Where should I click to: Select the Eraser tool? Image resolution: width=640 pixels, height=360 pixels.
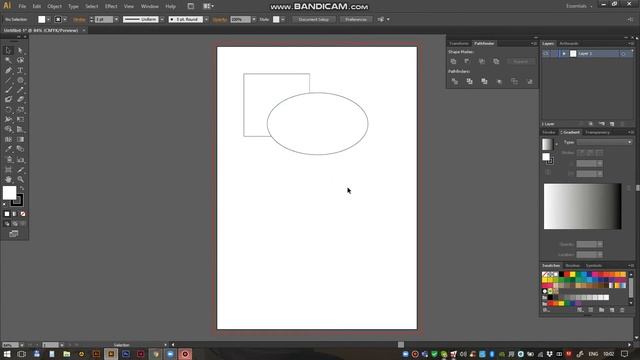coord(20,100)
